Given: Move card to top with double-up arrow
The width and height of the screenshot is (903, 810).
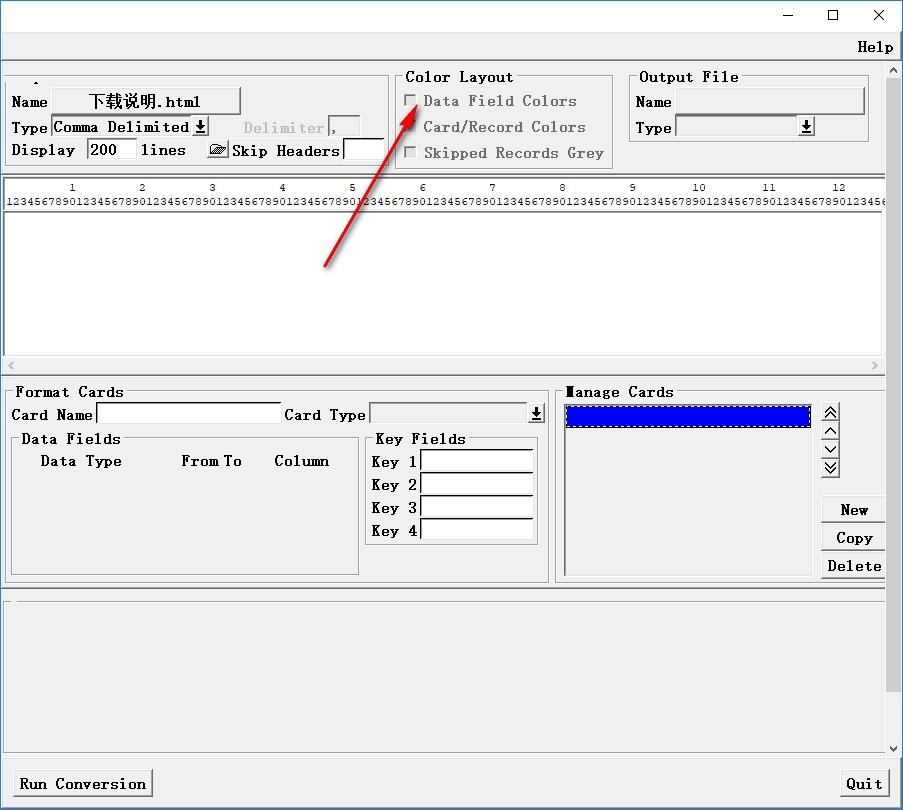Looking at the screenshot, I should pyautogui.click(x=830, y=413).
